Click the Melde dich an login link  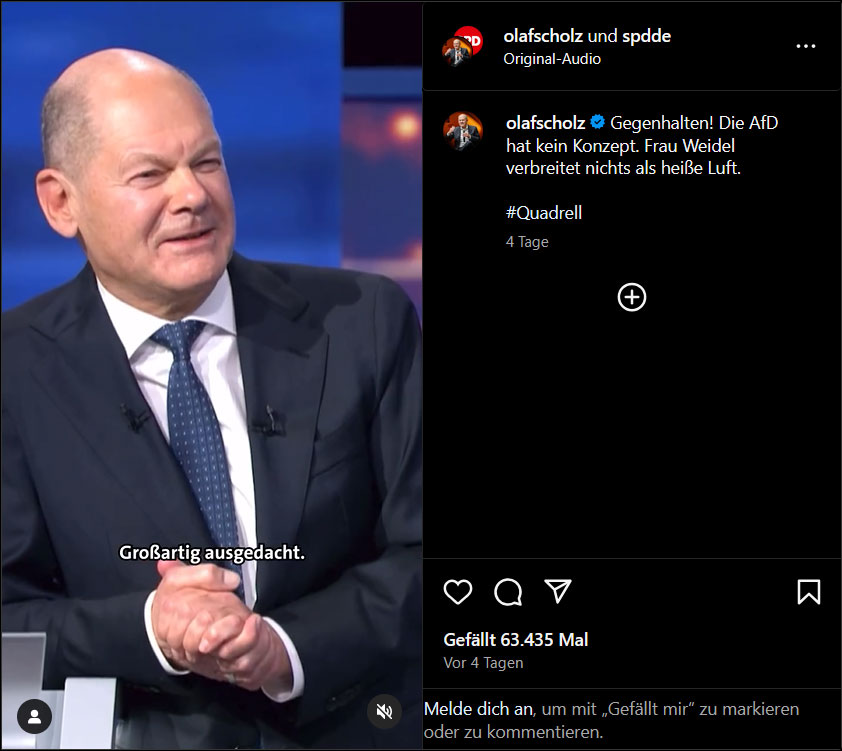point(479,709)
